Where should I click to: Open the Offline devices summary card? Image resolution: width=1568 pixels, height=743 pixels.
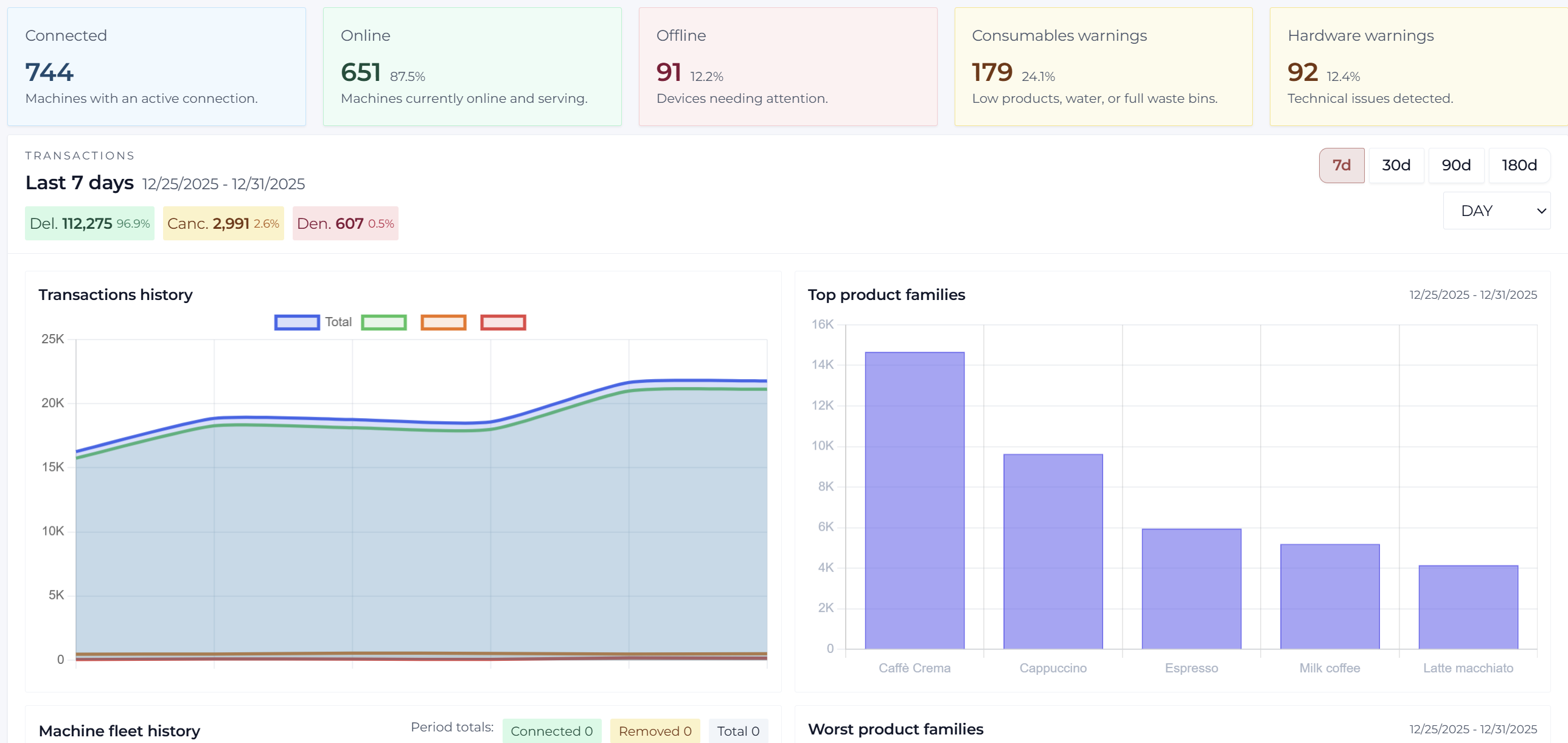coord(787,67)
